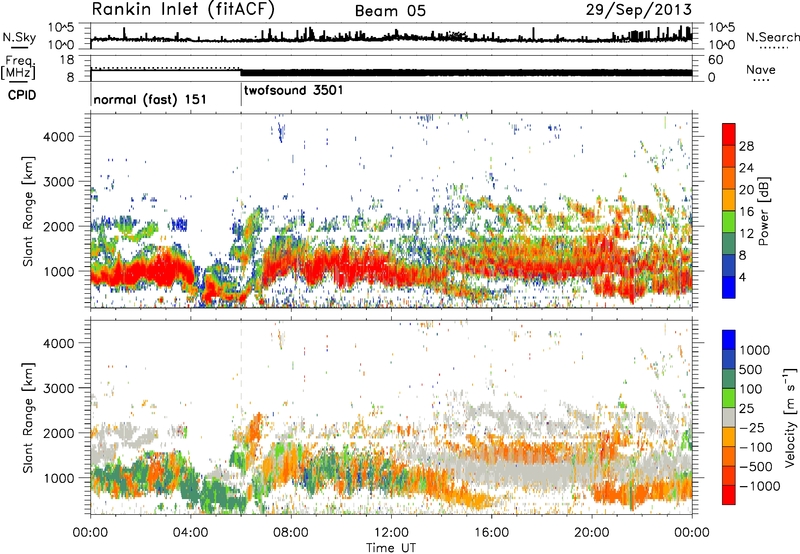Click the "16:00" time tick label
The image size is (800, 554).
[491, 533]
